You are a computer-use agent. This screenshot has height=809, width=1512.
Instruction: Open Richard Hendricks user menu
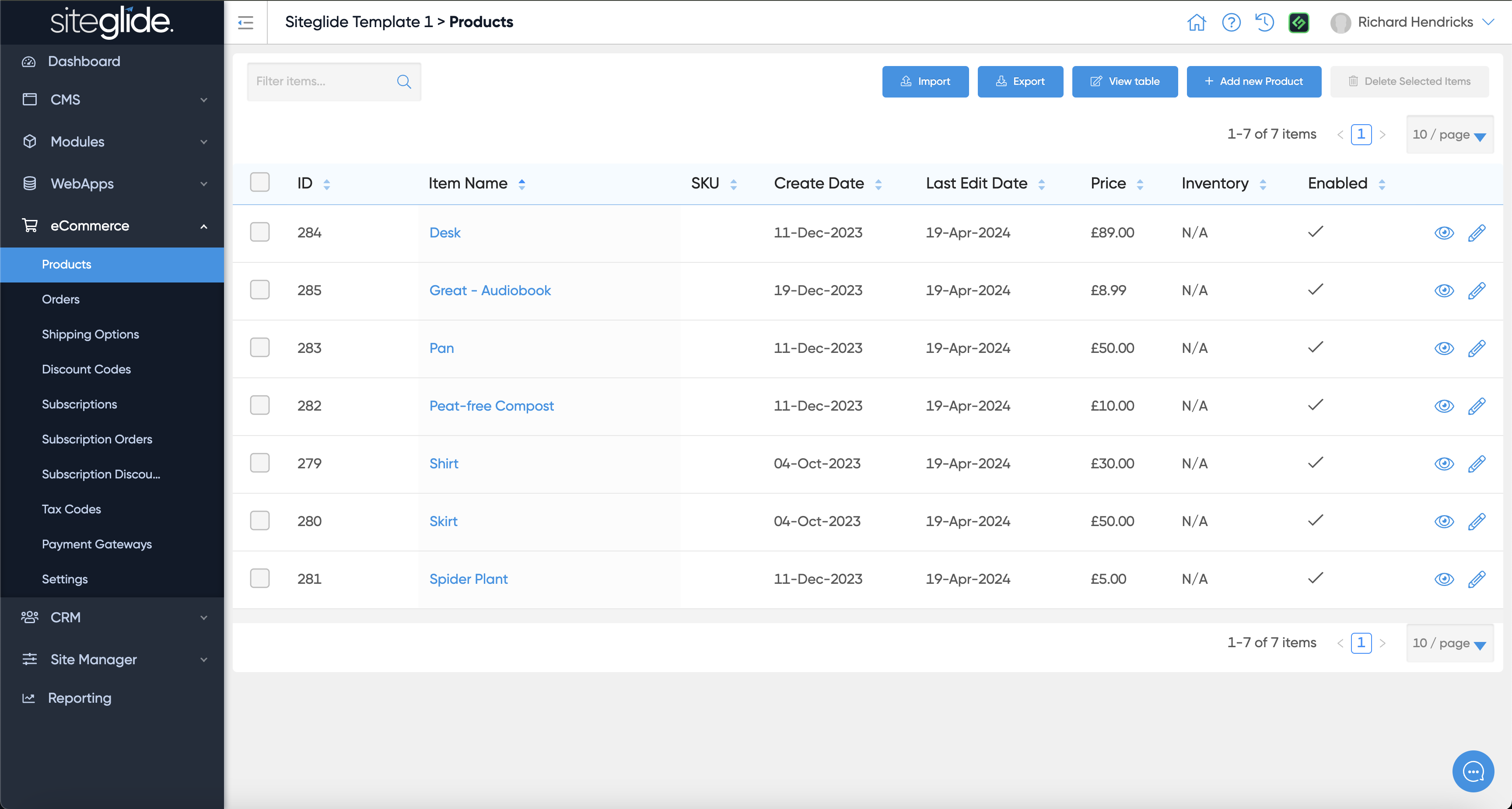[x=1414, y=22]
